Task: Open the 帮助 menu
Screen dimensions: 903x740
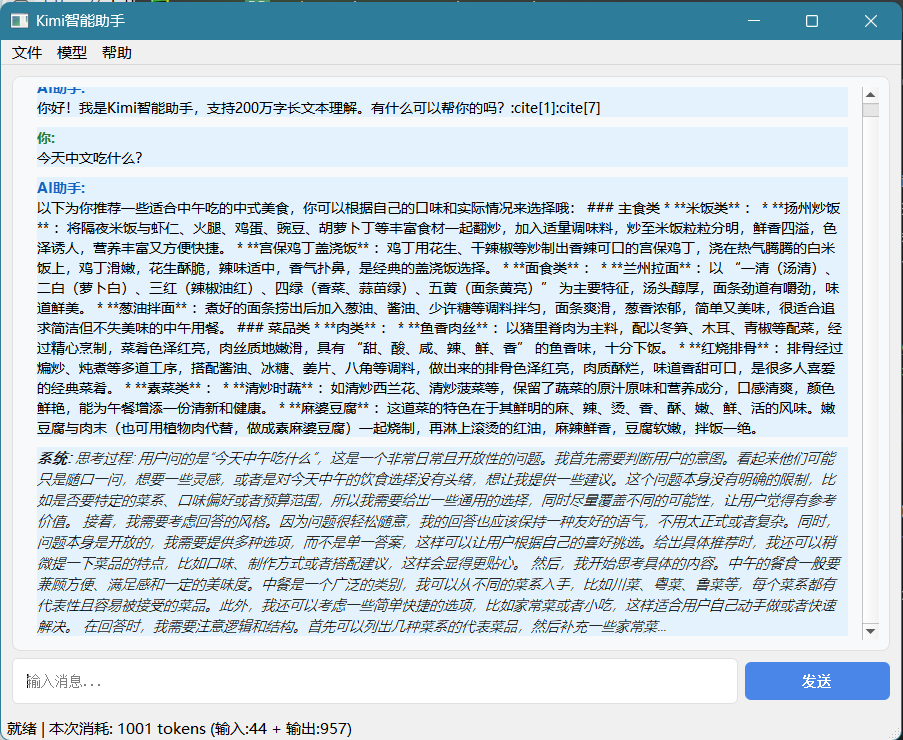Action: click(117, 52)
